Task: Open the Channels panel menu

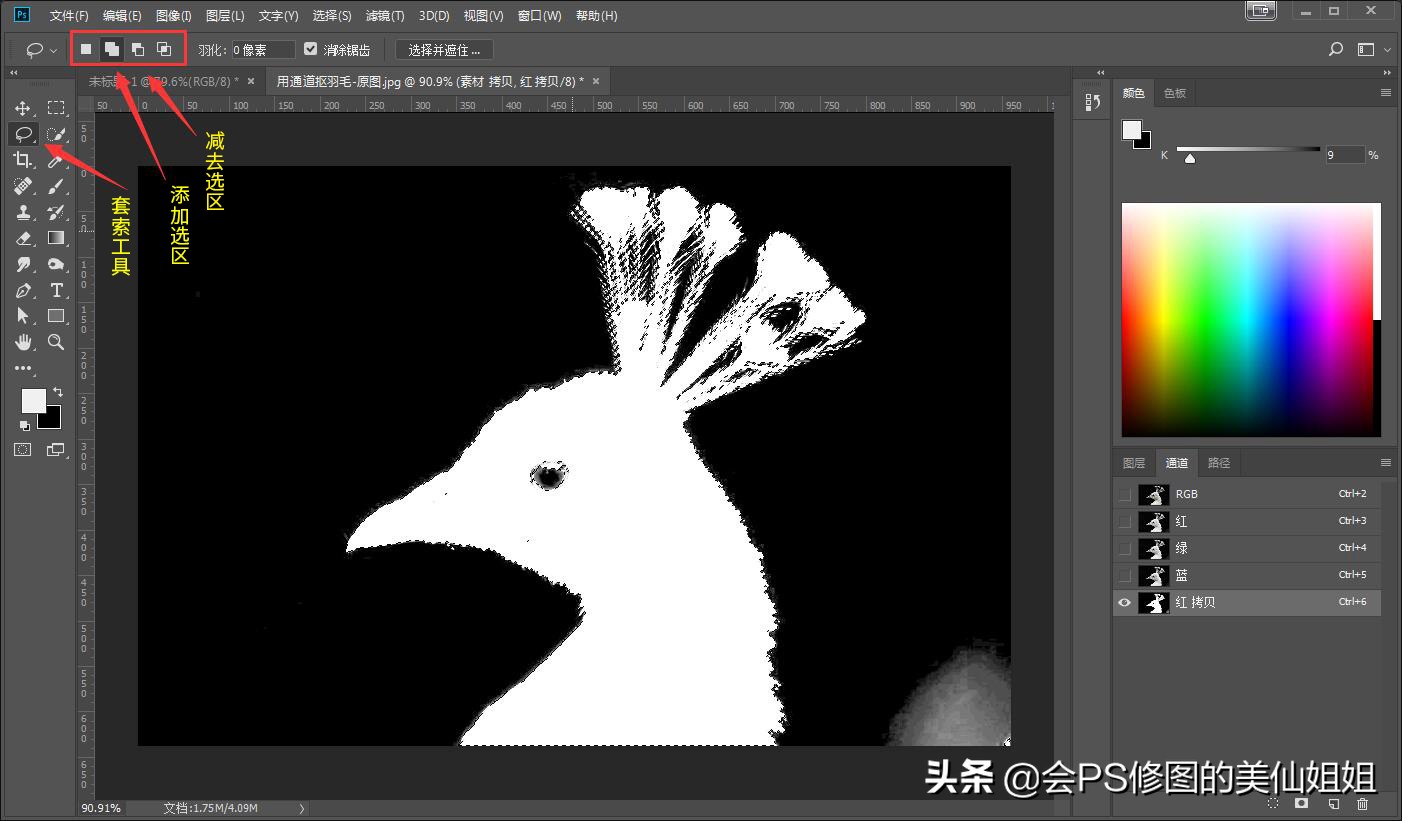Action: (1386, 462)
